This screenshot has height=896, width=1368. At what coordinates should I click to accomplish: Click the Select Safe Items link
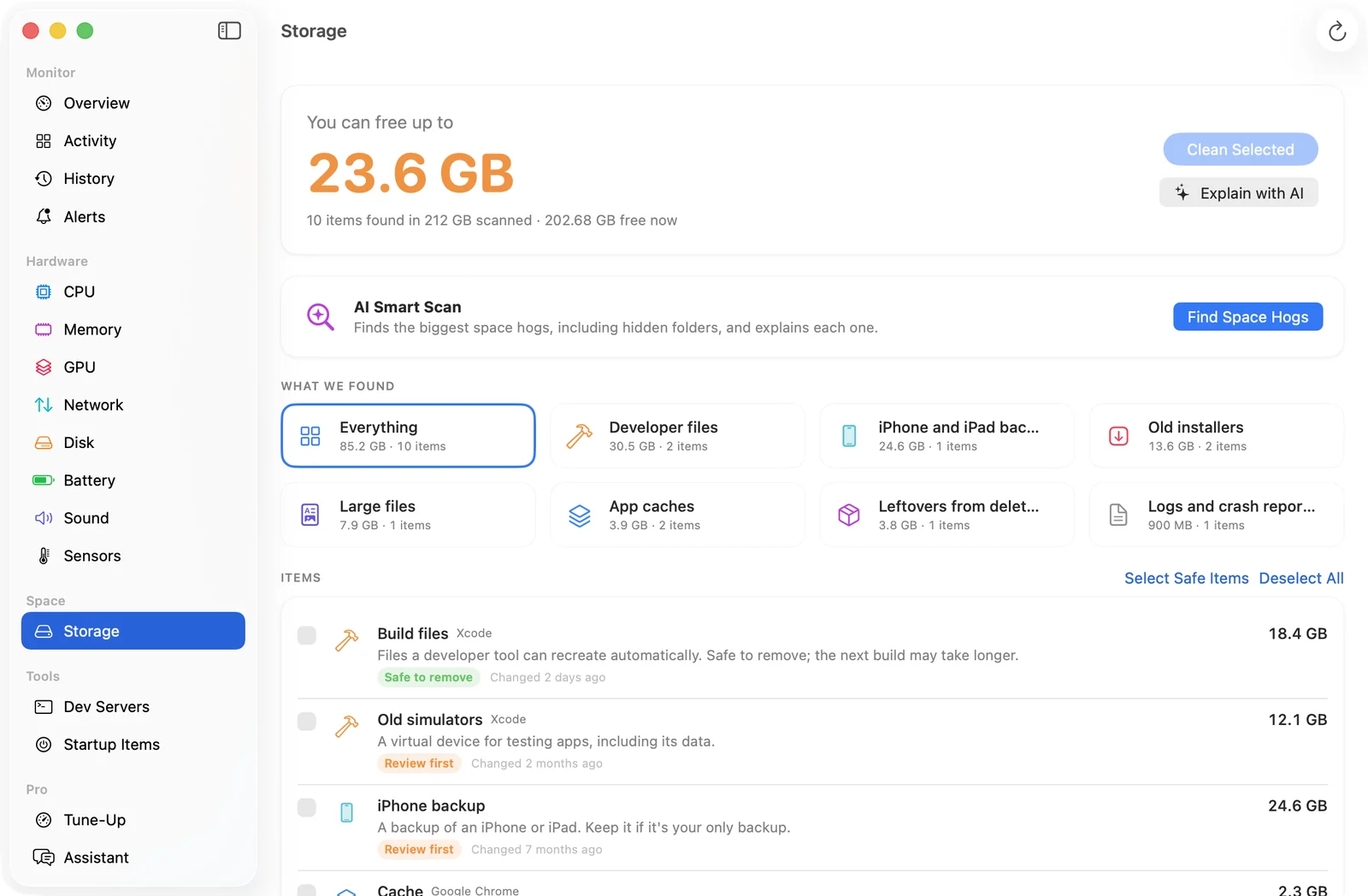click(1186, 579)
